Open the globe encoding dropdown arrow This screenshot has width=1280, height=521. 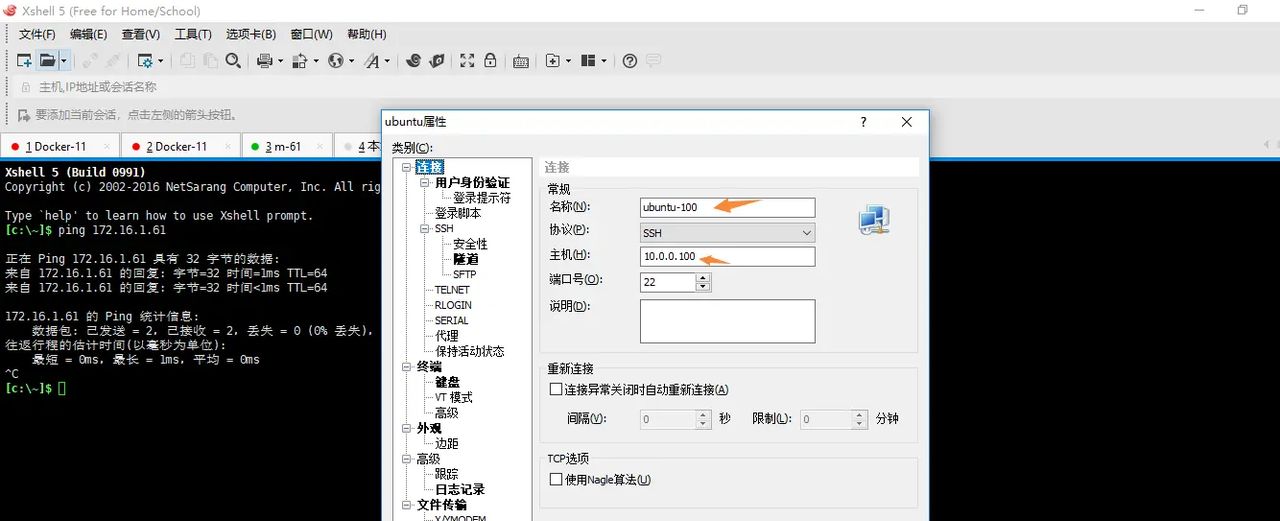[x=351, y=61]
